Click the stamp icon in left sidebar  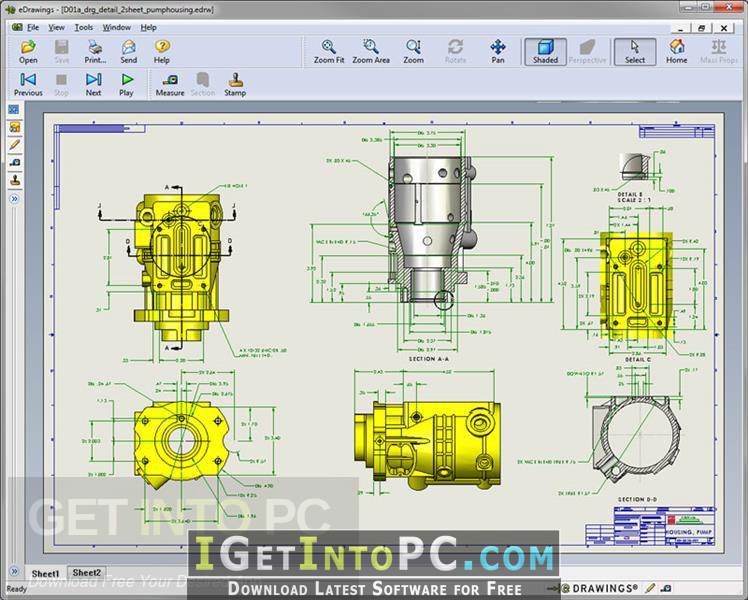(x=14, y=180)
